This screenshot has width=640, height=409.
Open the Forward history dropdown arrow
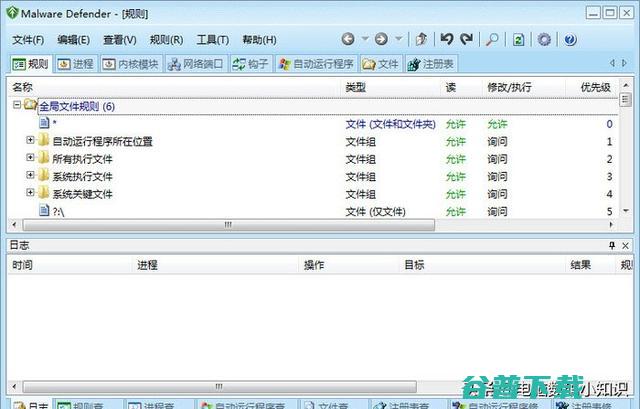(x=399, y=39)
